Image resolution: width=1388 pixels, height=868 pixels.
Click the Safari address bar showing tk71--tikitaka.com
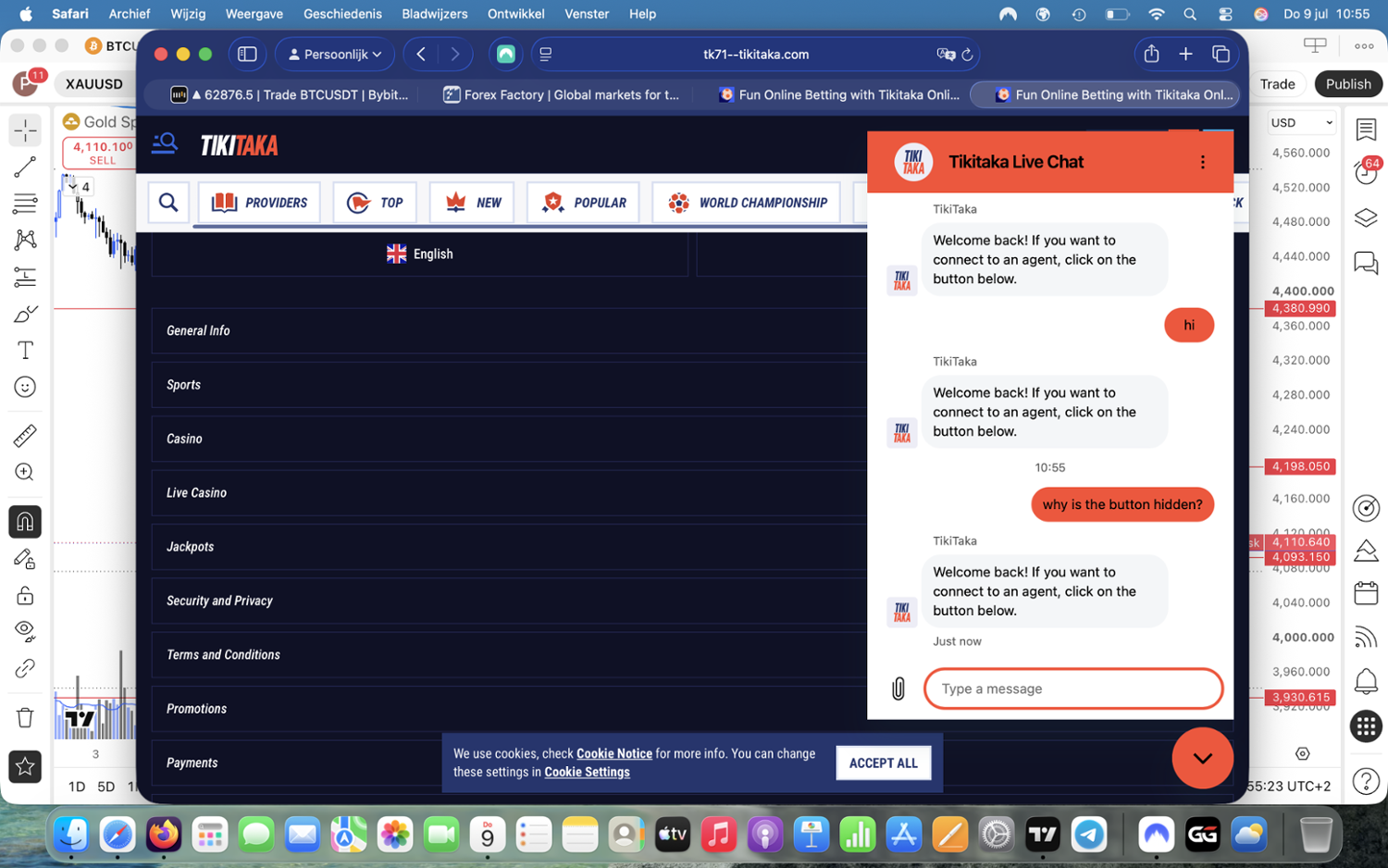[x=756, y=54]
